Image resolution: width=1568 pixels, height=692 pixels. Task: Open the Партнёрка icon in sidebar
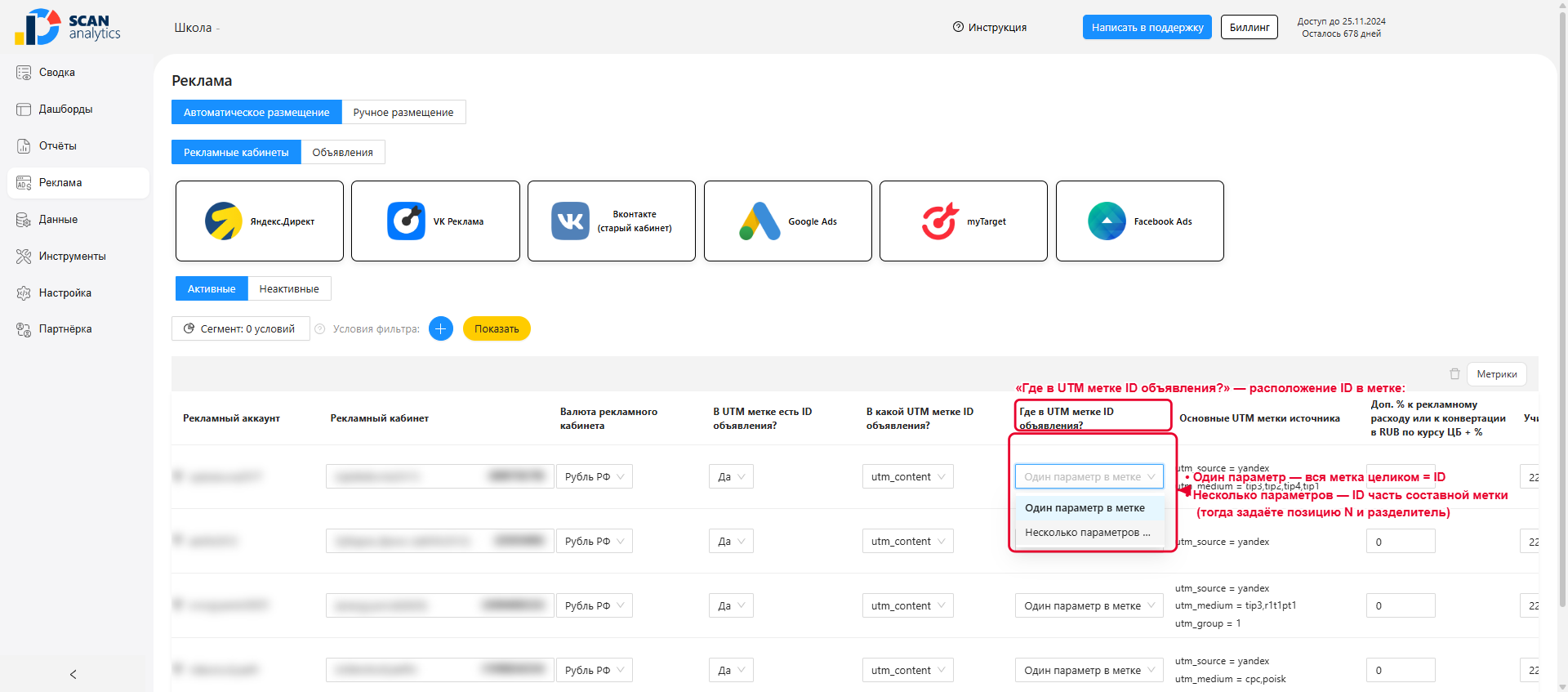click(x=24, y=329)
